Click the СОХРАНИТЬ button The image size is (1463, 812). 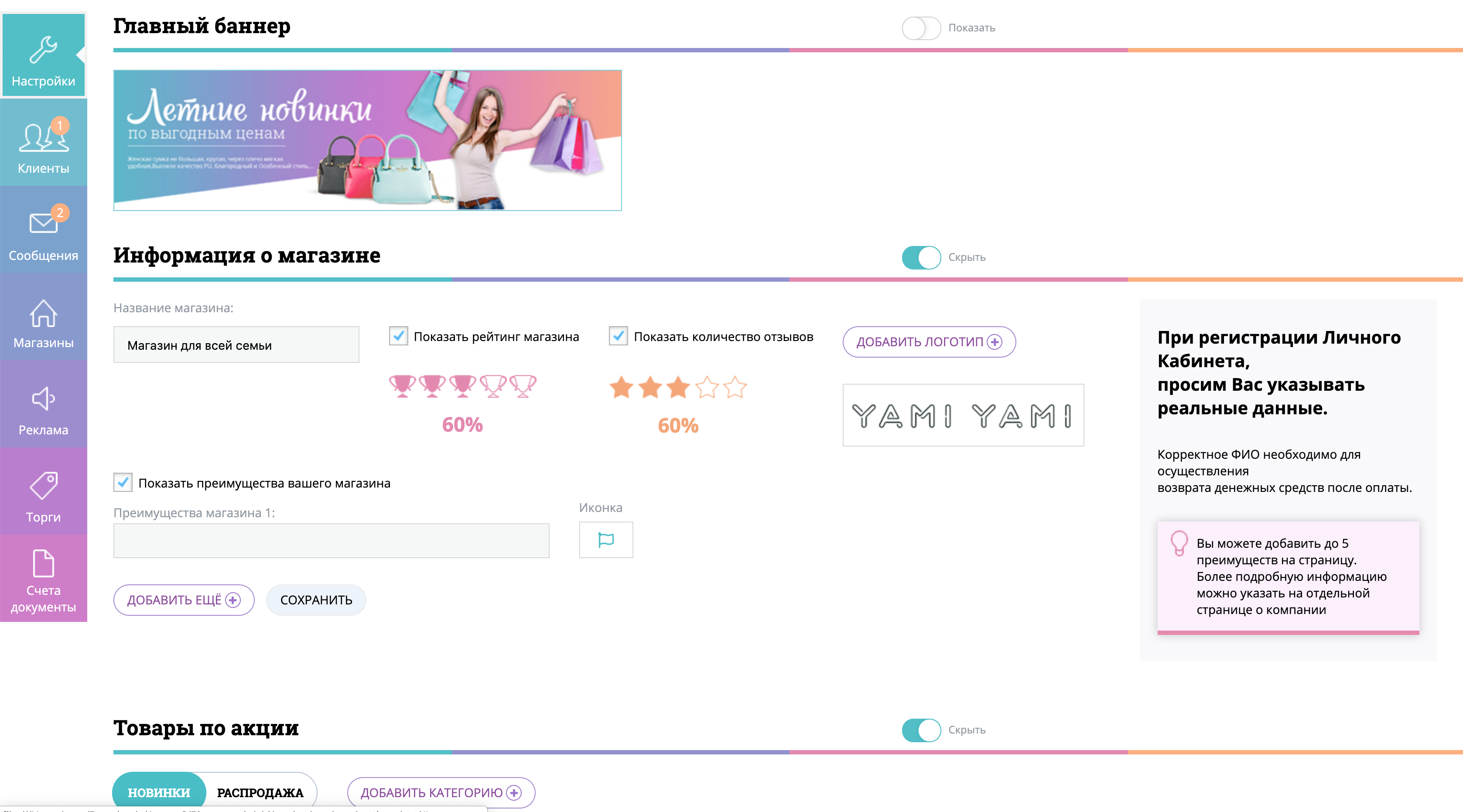(316, 600)
